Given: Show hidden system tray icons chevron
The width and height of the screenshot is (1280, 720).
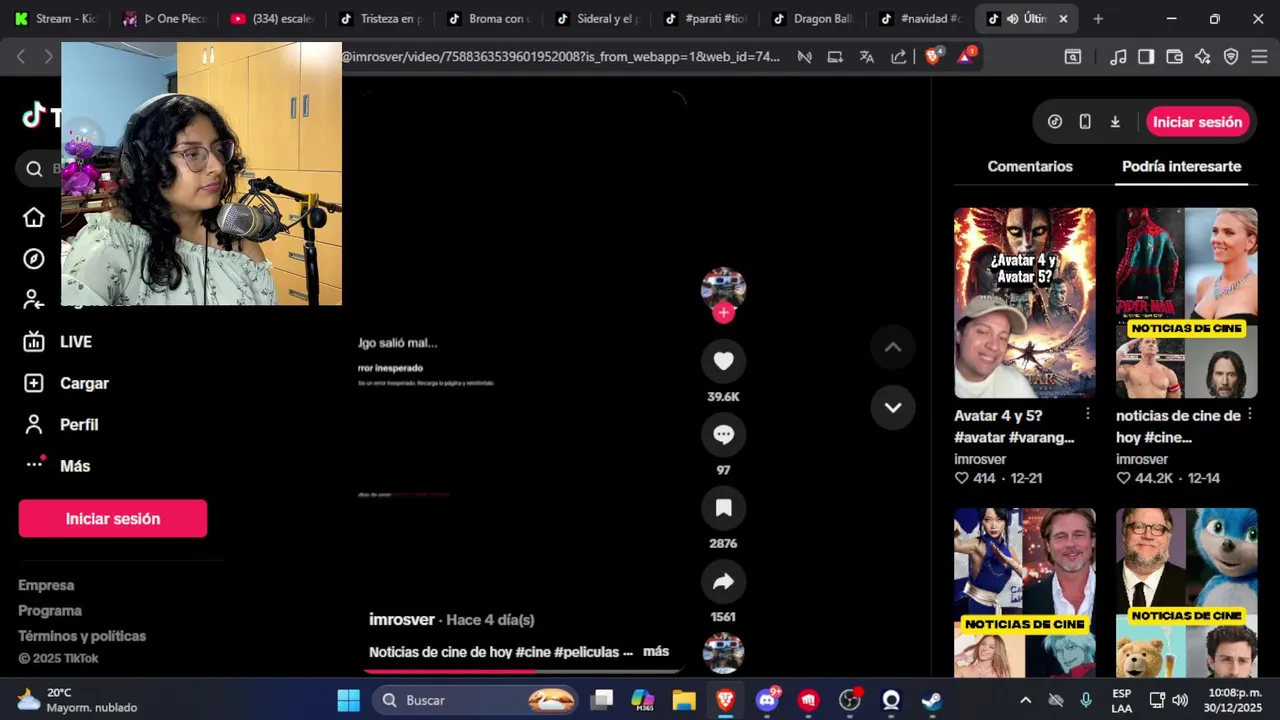Looking at the screenshot, I should tap(1025, 700).
